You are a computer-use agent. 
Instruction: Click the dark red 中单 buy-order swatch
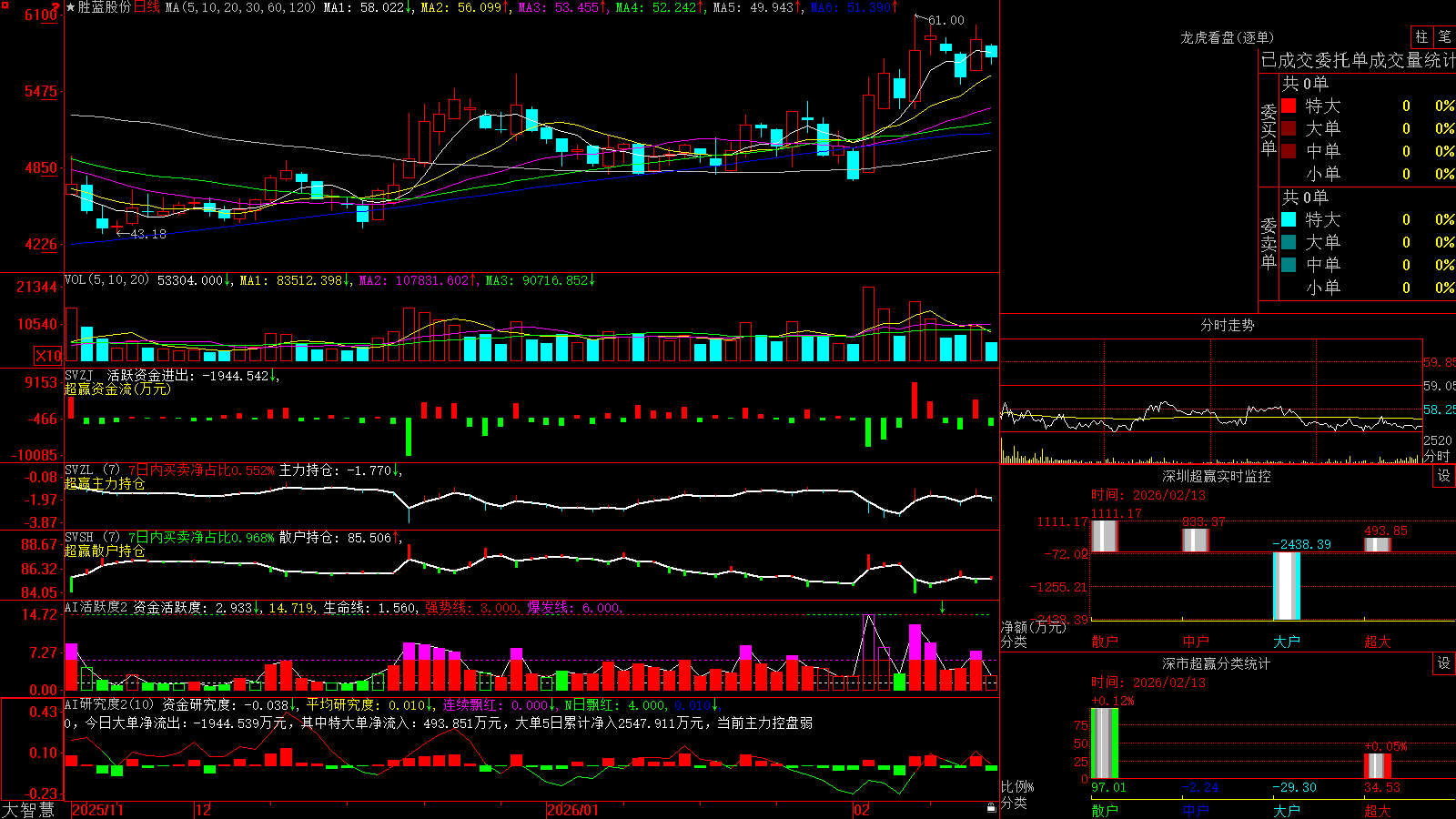pyautogui.click(x=1289, y=151)
